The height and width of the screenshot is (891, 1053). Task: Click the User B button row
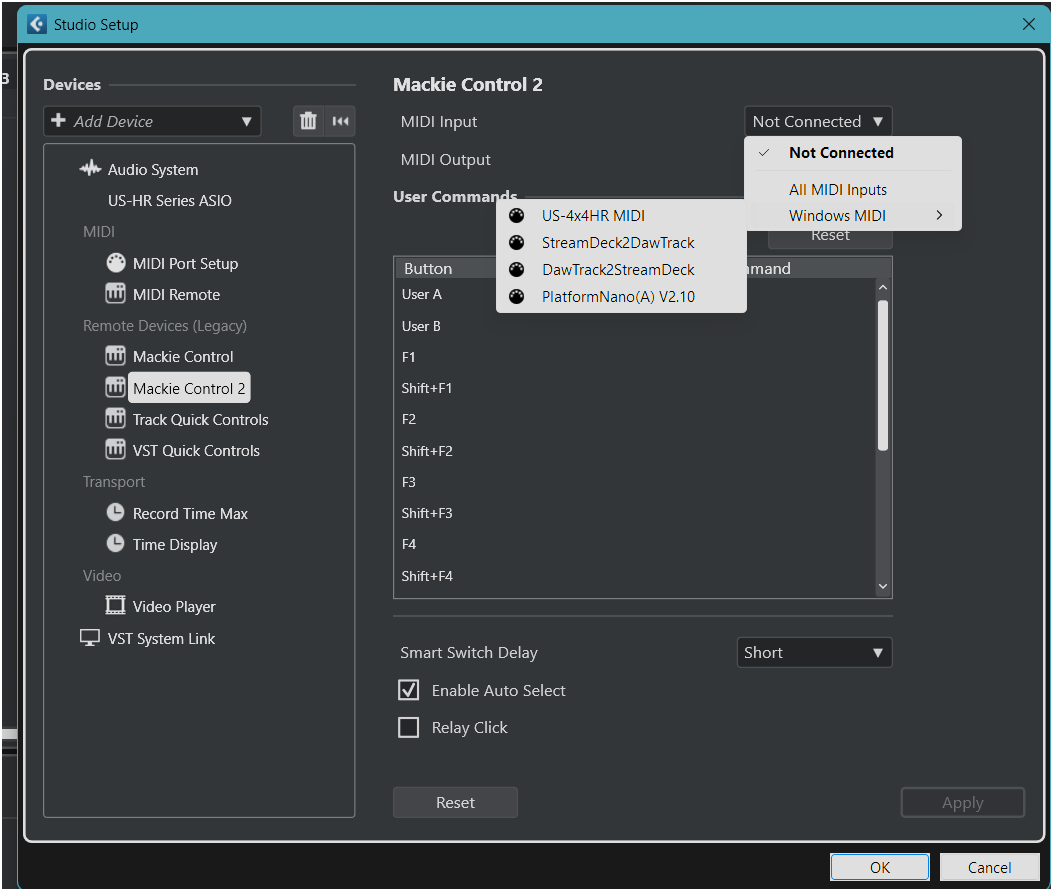[635, 326]
